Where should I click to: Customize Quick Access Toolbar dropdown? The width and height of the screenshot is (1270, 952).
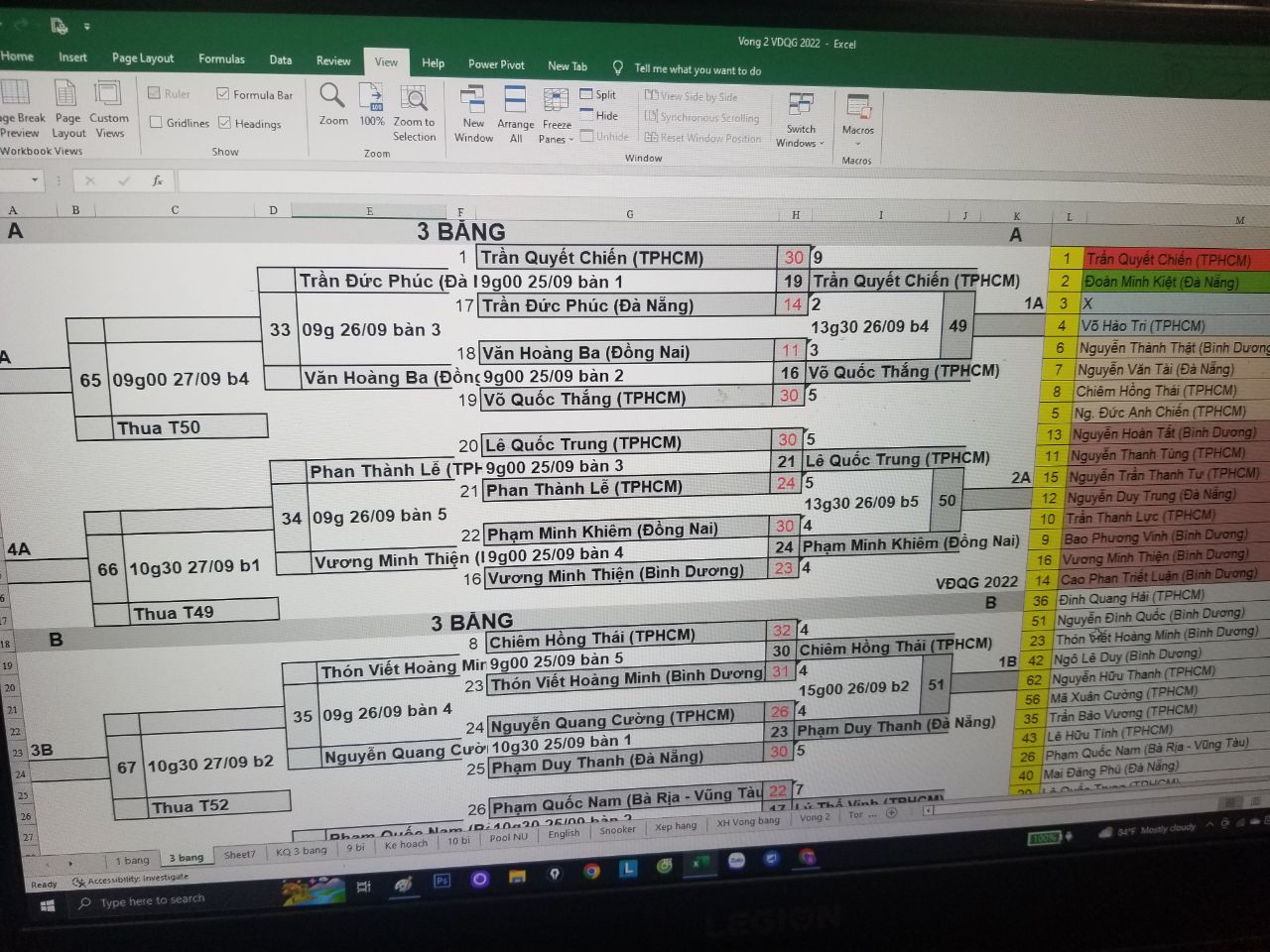point(87,27)
